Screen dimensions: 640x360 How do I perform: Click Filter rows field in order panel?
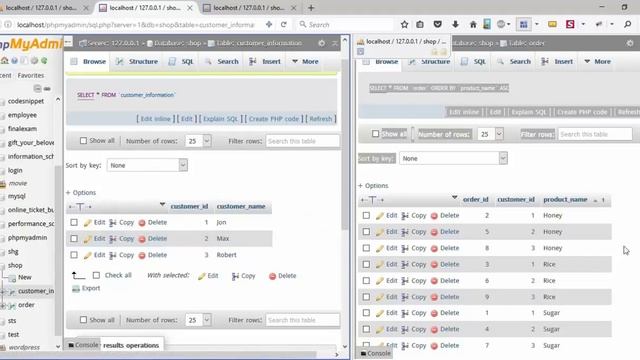coord(595,134)
